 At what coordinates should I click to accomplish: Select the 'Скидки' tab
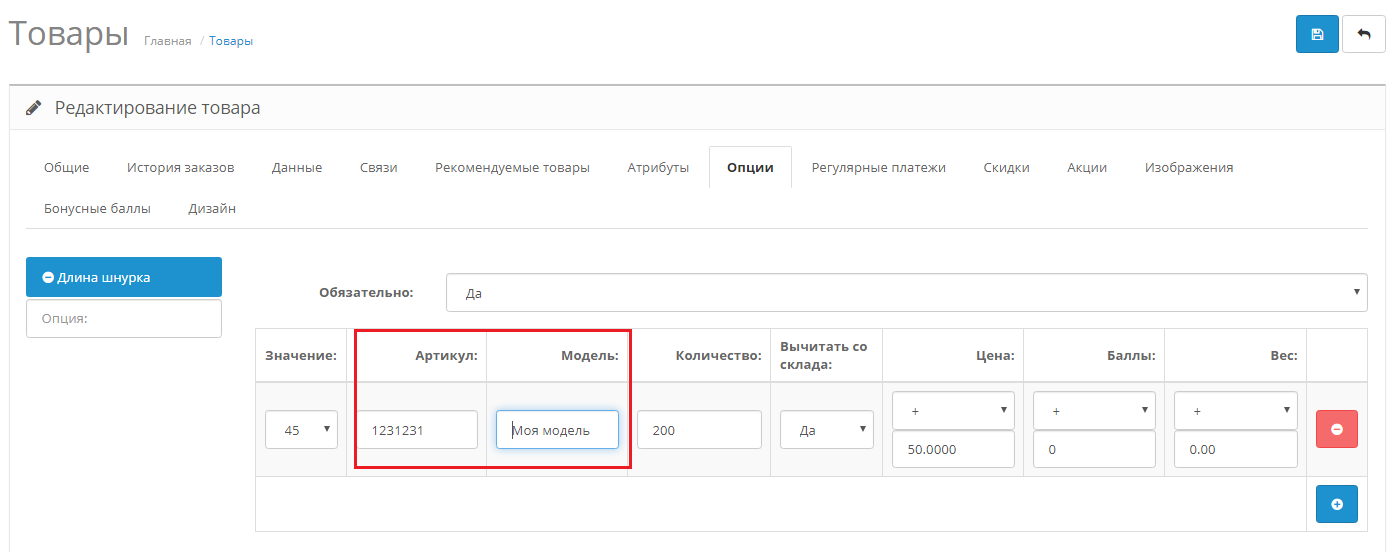(x=1006, y=168)
